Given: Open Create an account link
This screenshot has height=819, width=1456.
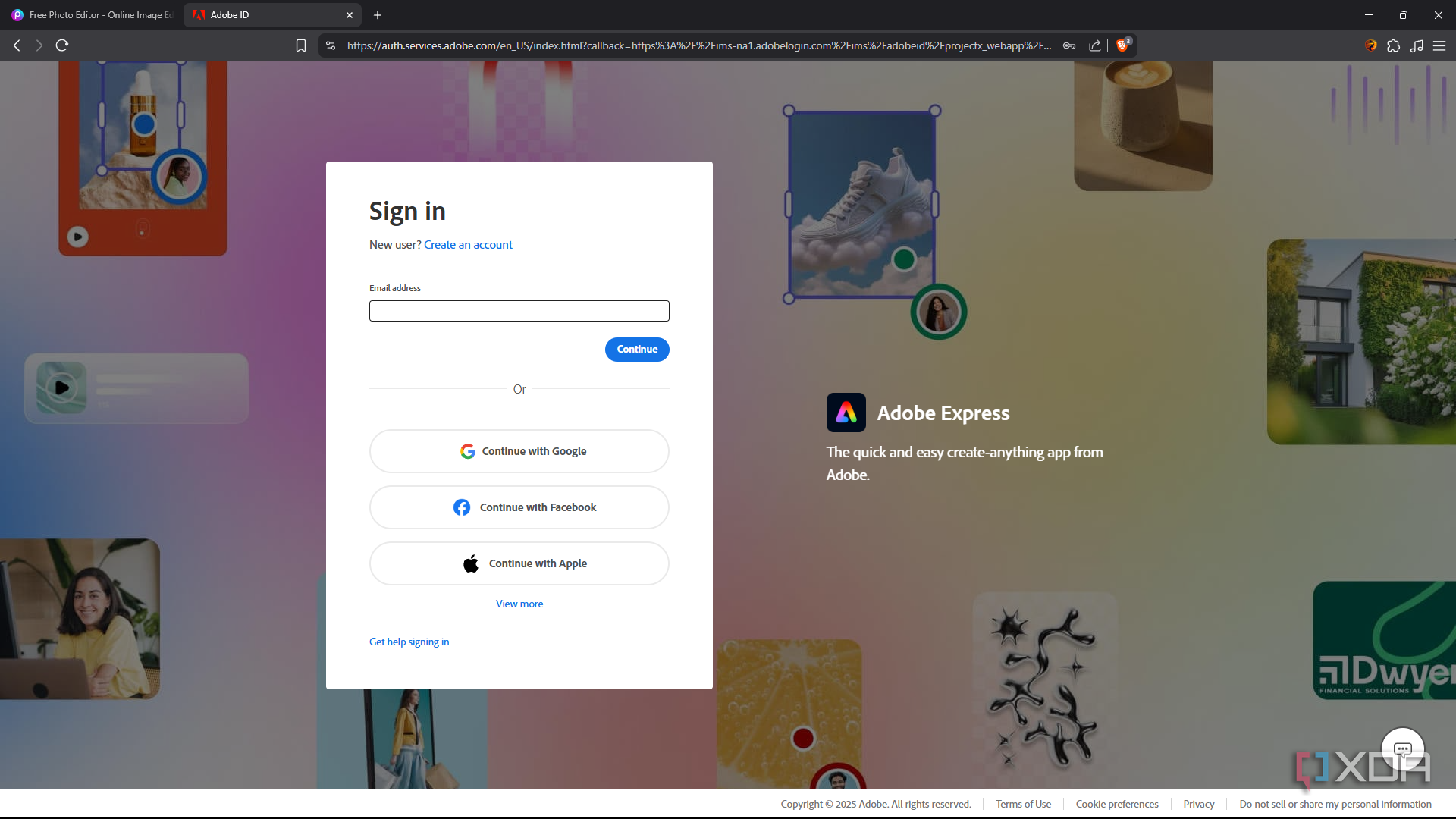Looking at the screenshot, I should (x=468, y=244).
